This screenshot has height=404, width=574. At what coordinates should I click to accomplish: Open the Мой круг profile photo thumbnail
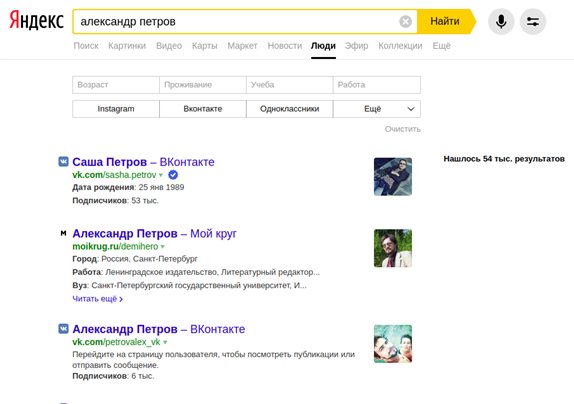393,248
